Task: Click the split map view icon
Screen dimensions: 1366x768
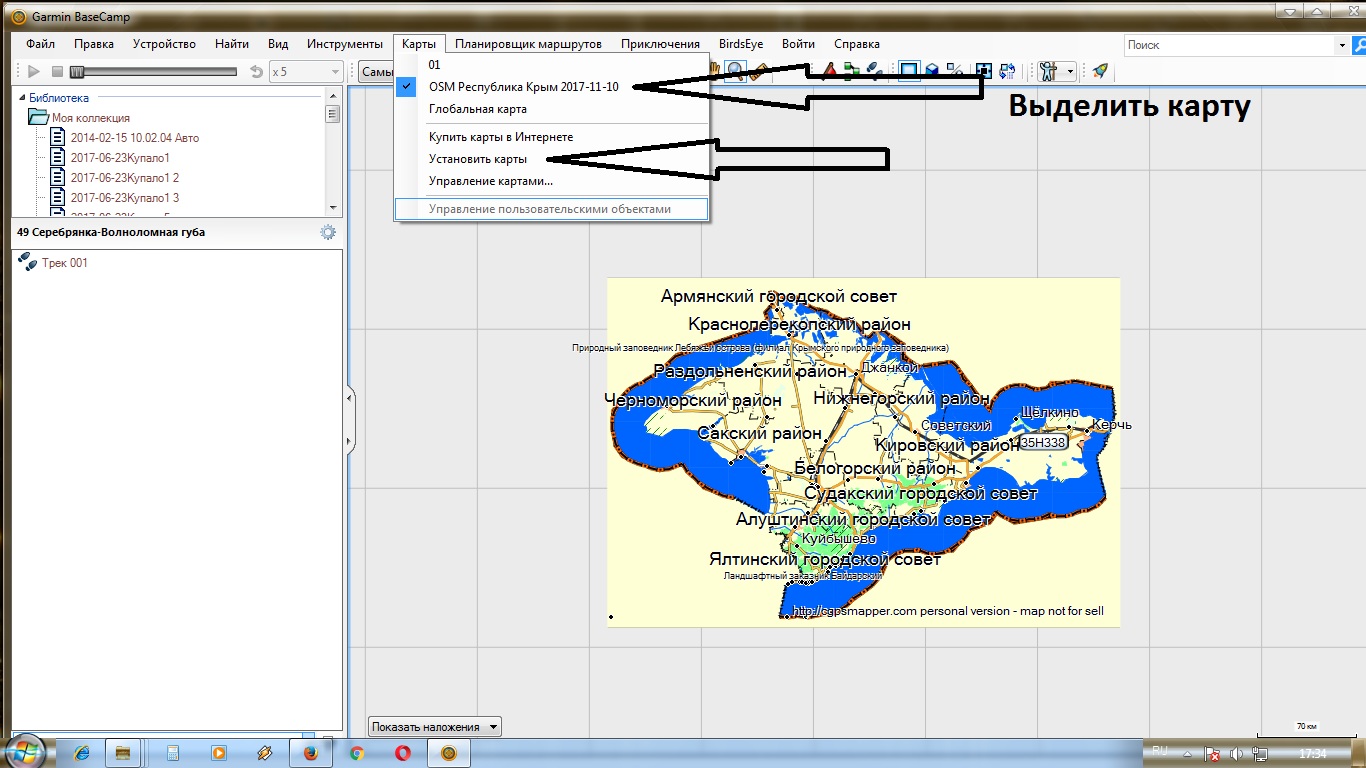Action: coord(955,70)
